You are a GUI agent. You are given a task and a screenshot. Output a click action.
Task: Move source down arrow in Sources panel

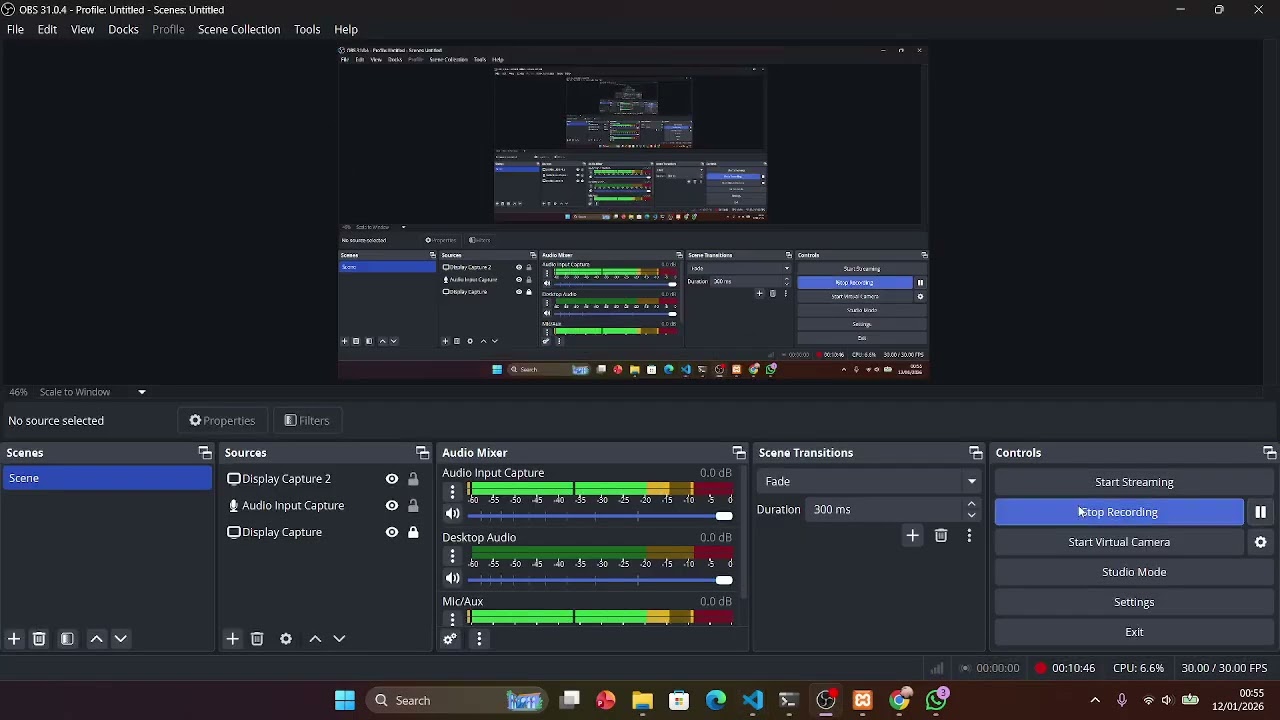point(339,639)
